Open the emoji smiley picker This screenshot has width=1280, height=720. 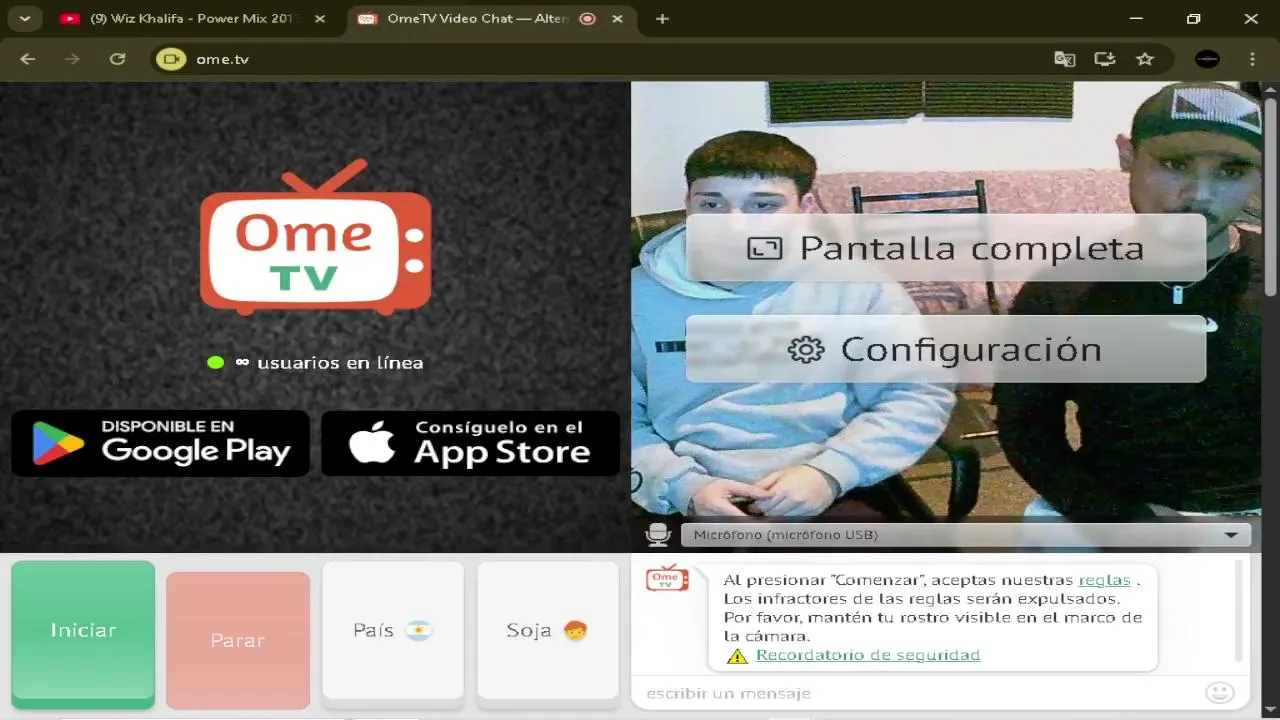click(x=1219, y=693)
